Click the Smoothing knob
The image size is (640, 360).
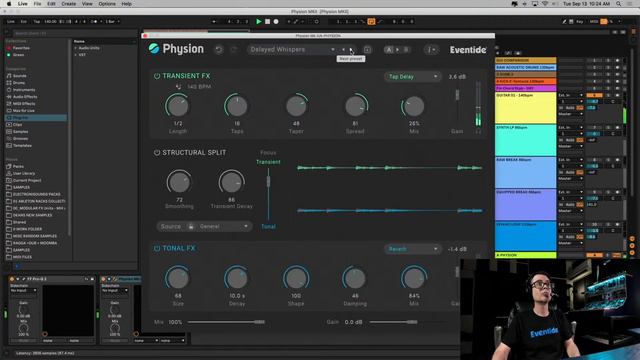pyautogui.click(x=179, y=182)
